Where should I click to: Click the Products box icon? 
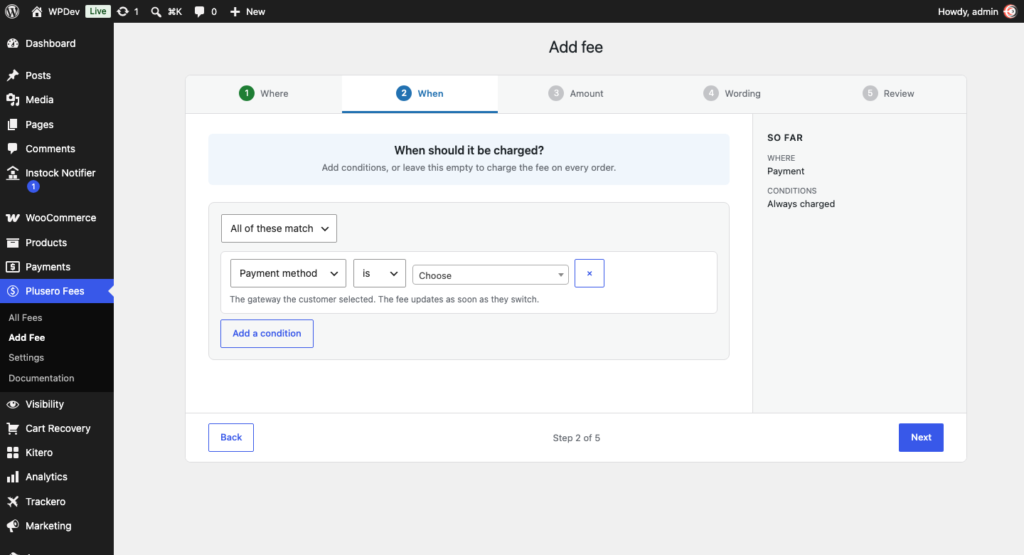(x=12, y=242)
